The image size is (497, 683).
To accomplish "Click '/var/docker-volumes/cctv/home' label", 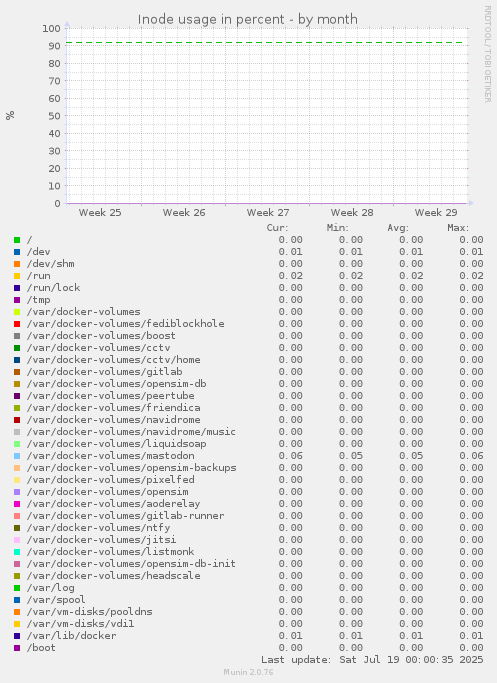I will (114, 360).
